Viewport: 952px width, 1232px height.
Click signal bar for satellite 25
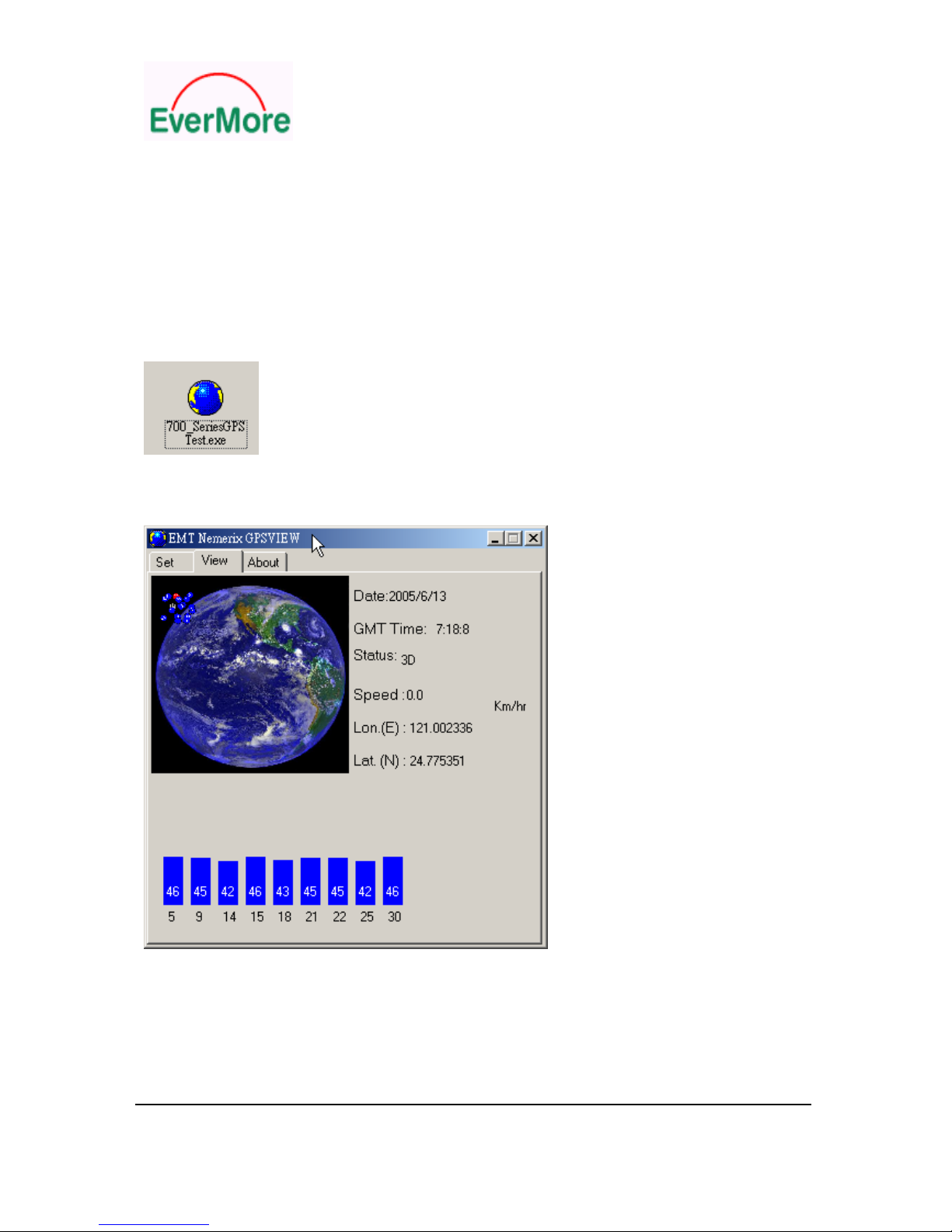[365, 883]
